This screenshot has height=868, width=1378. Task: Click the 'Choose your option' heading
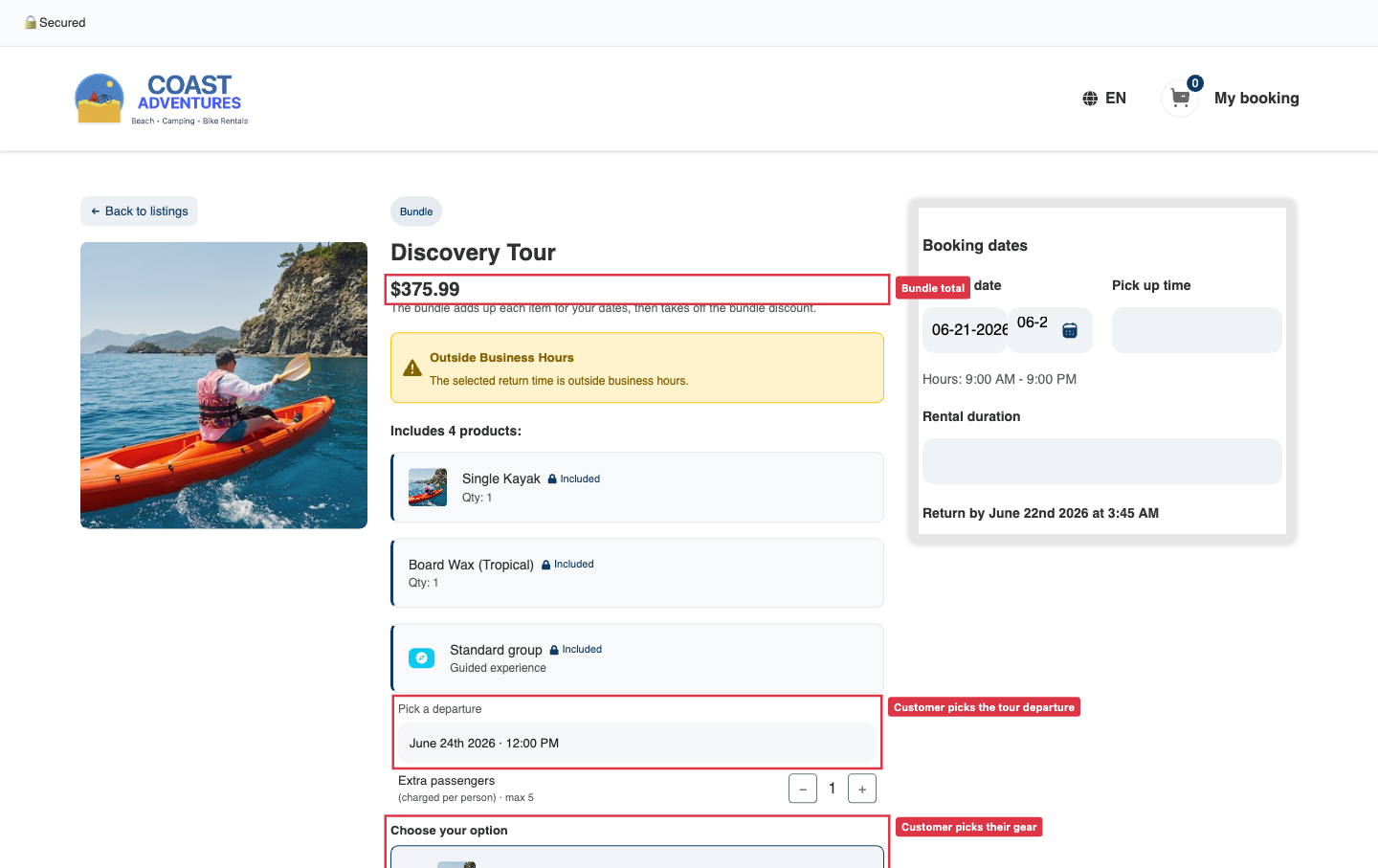tap(449, 831)
